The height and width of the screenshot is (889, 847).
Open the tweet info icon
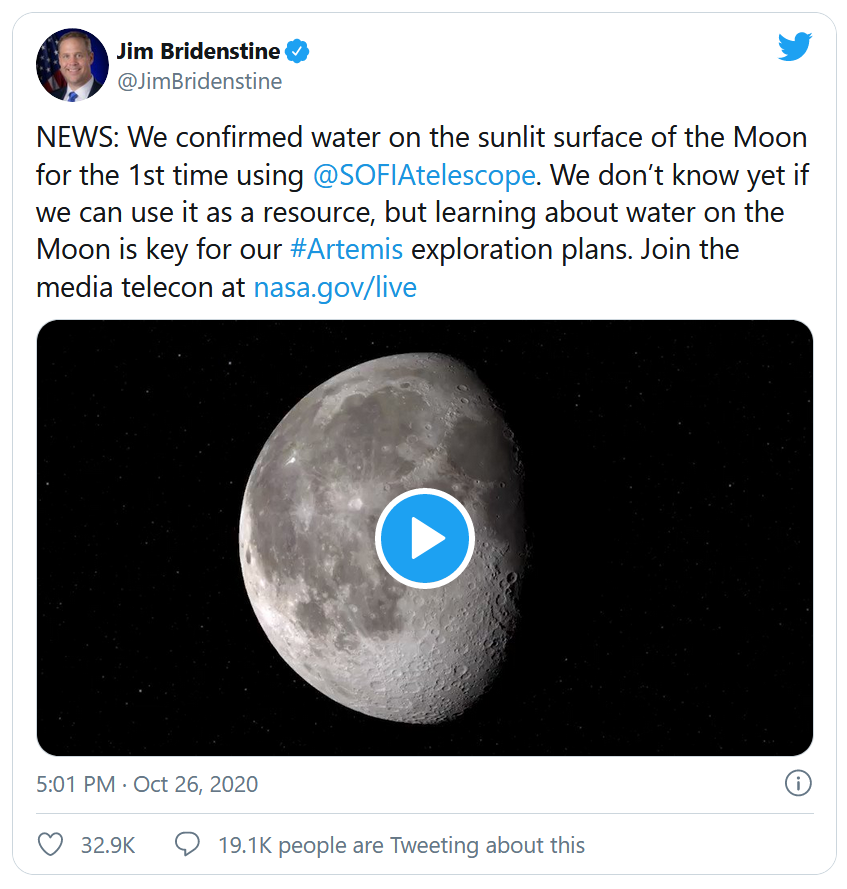[x=797, y=784]
